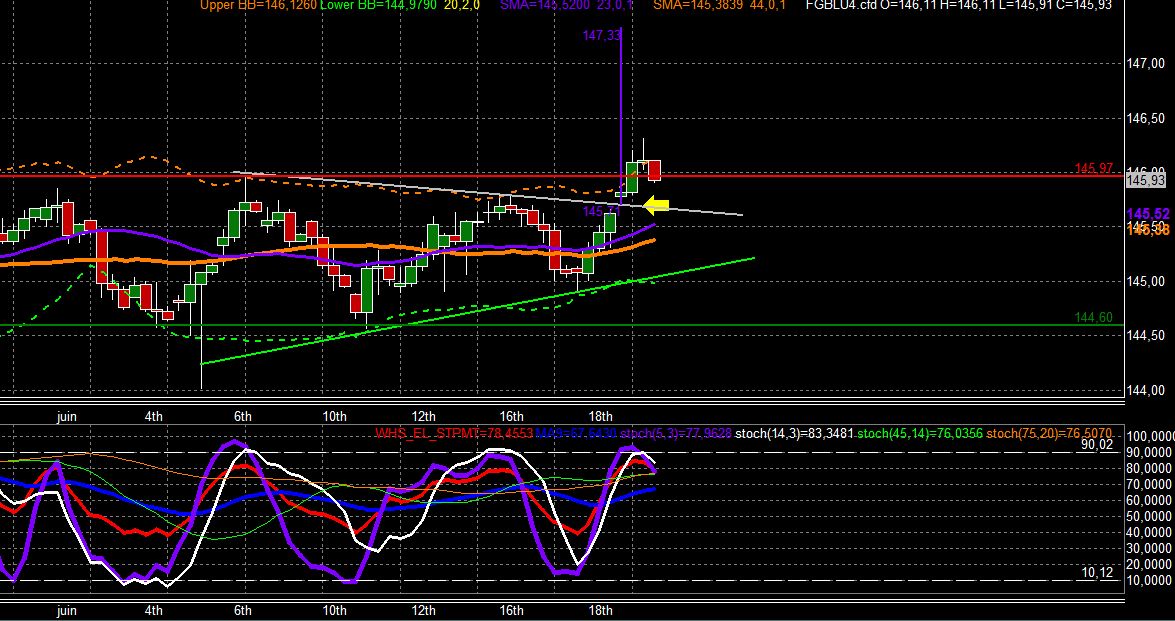Click the rising green trendline under the lows
The height and width of the screenshot is (621, 1175).
pyautogui.click(x=478, y=311)
